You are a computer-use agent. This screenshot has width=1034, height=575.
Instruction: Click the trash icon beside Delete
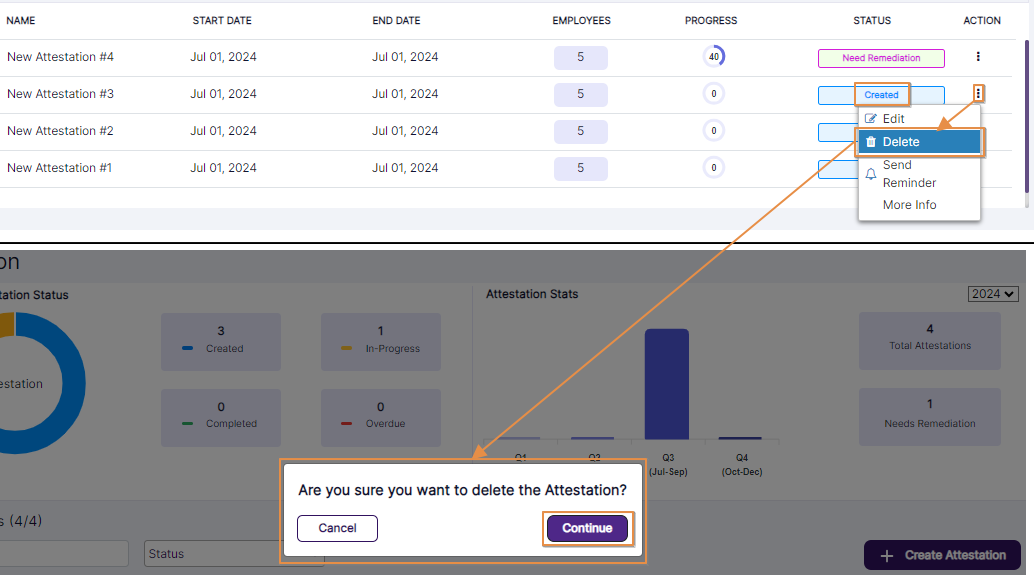(871, 142)
